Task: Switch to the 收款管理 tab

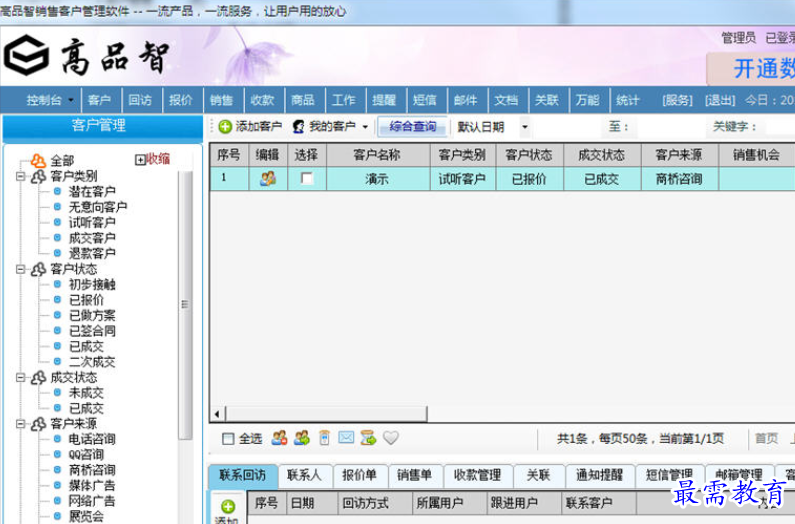Action: click(478, 475)
